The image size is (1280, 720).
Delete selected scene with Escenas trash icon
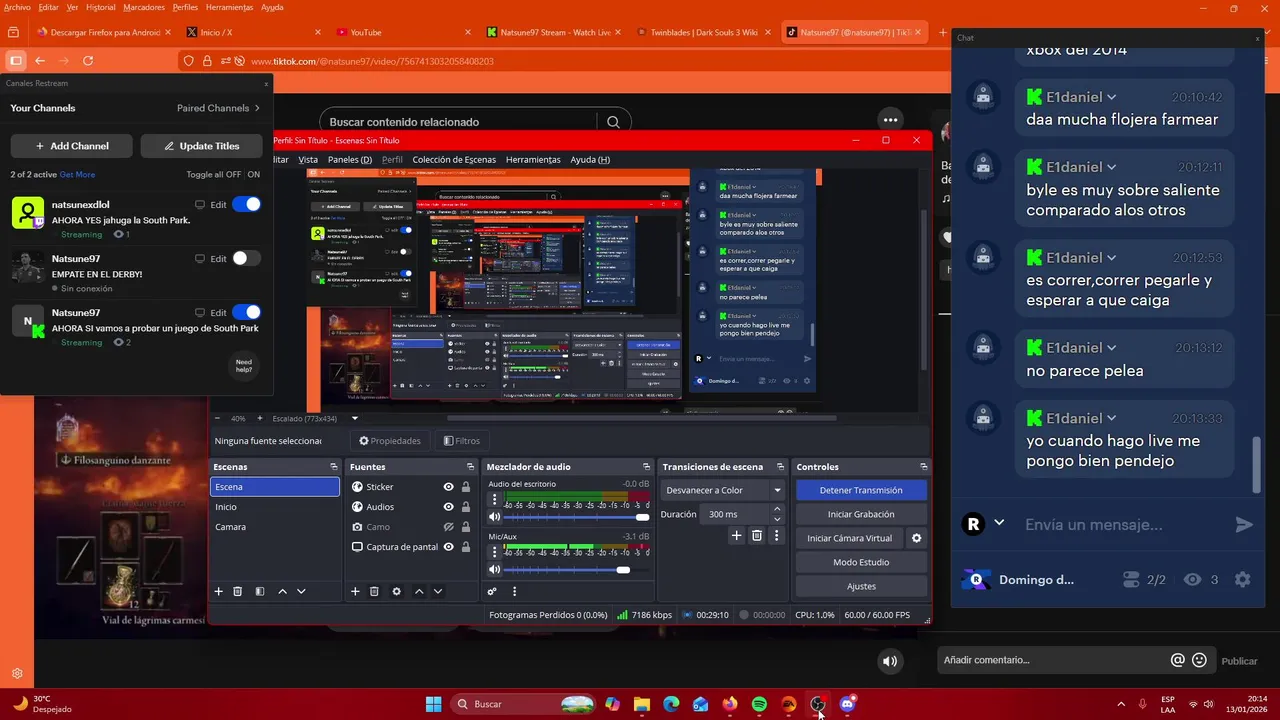pyautogui.click(x=237, y=591)
